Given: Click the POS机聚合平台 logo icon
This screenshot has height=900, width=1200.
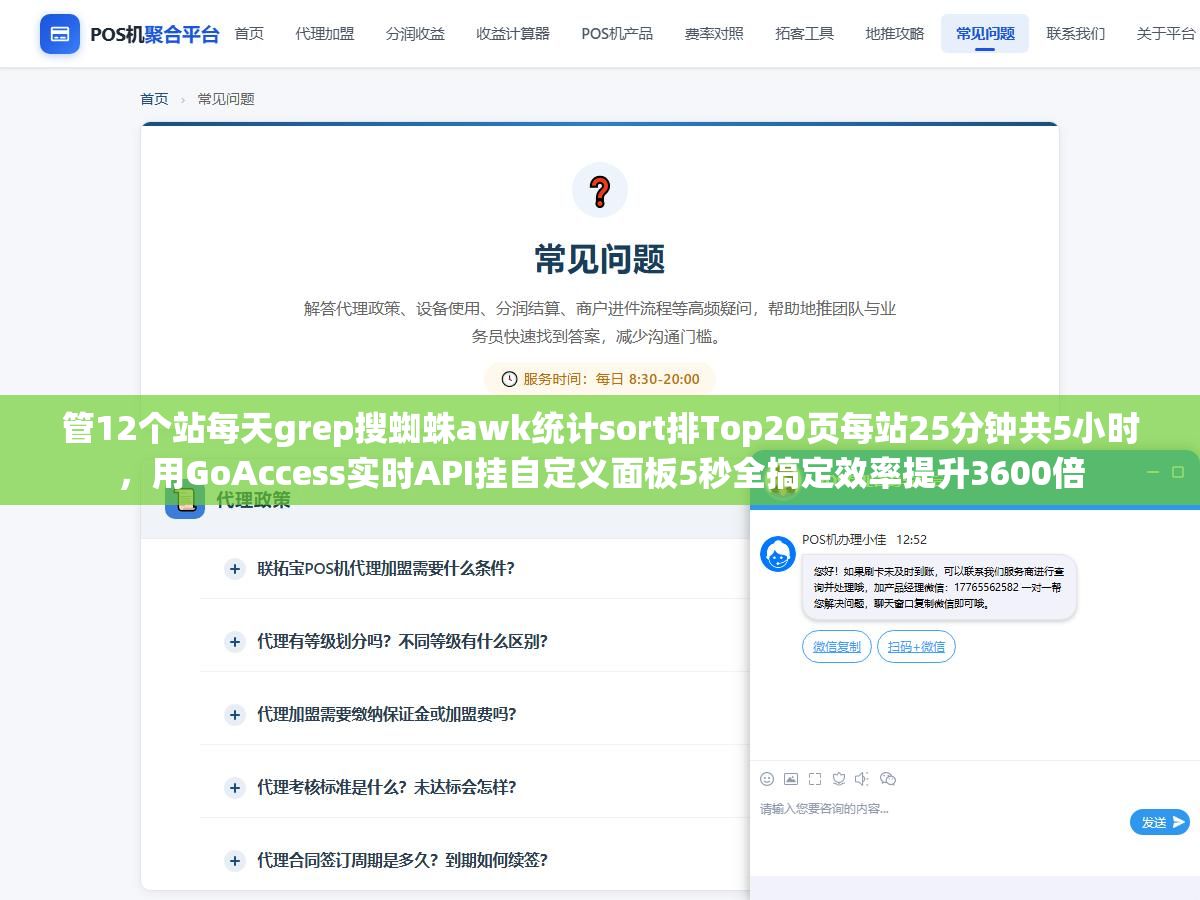Looking at the screenshot, I should [x=60, y=34].
